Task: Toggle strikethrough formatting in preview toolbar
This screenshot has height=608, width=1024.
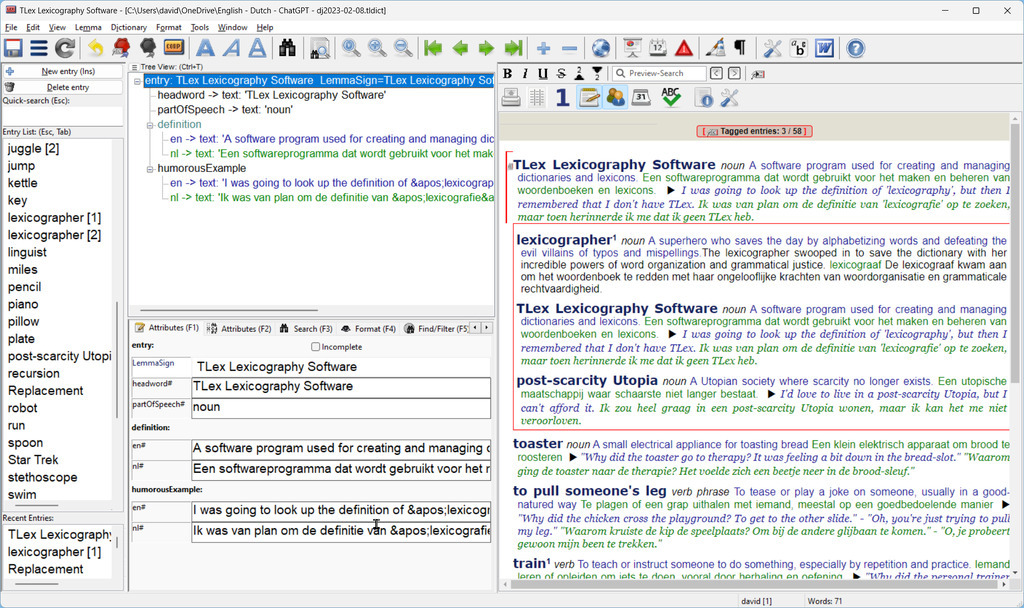Action: click(561, 74)
